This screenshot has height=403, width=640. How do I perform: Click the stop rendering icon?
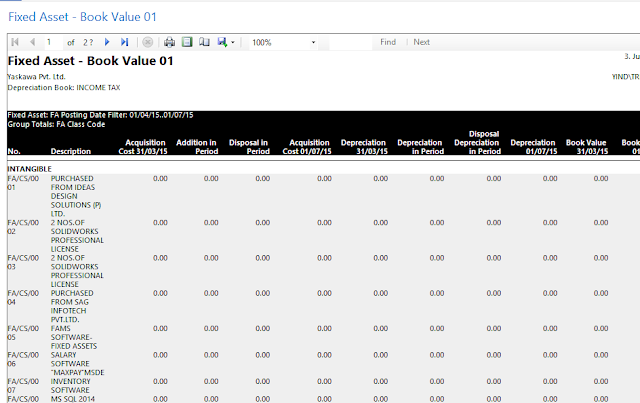pyautogui.click(x=148, y=42)
